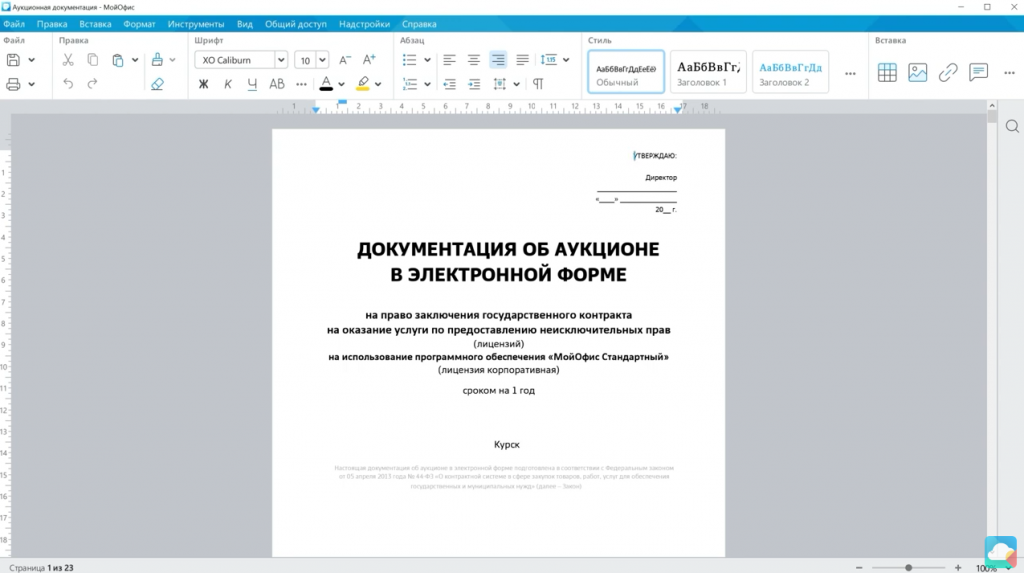Open more styles ellipsis in Стиль
This screenshot has width=1024, height=573.
click(x=850, y=74)
